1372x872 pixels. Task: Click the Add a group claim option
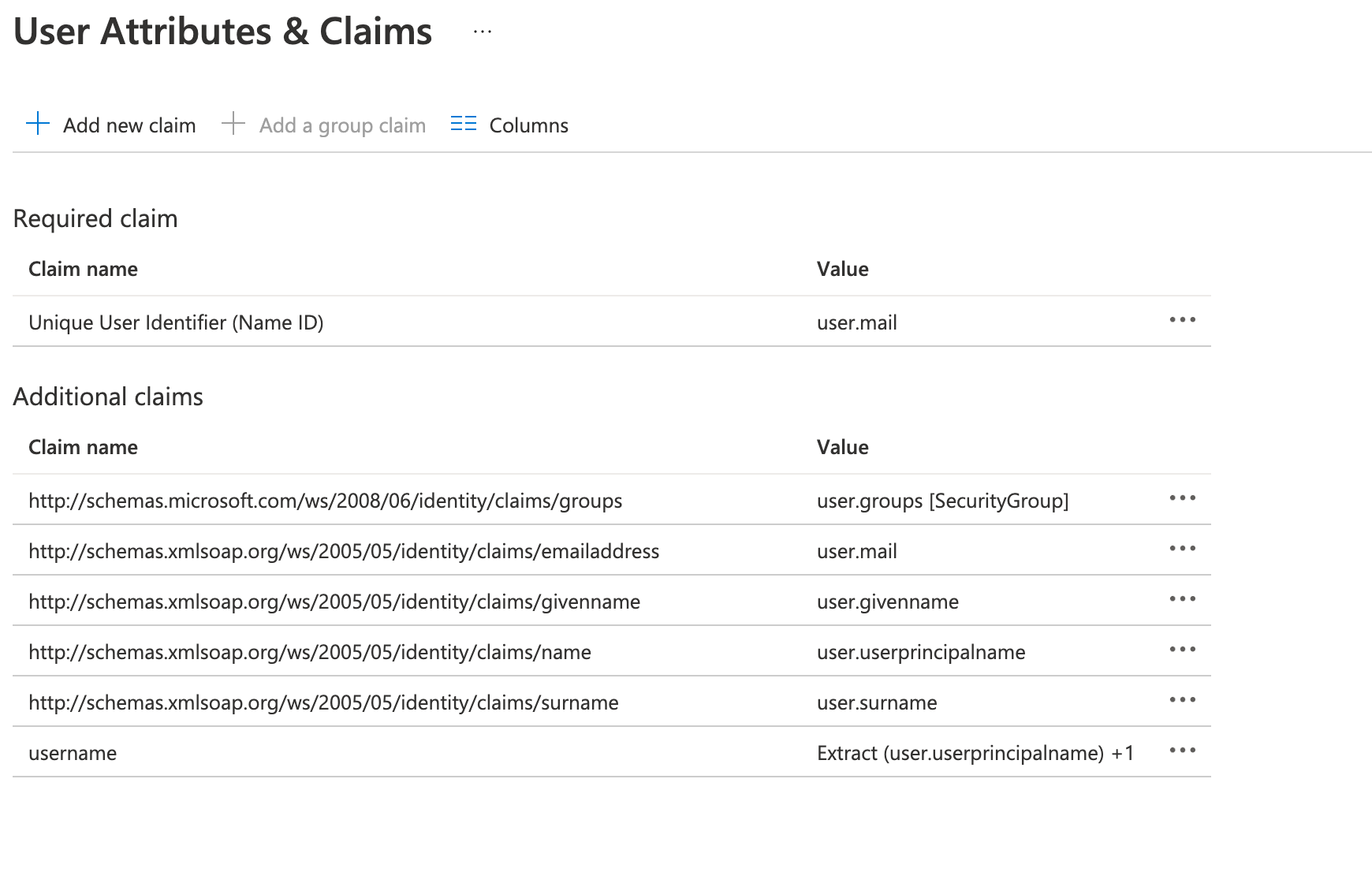341,125
